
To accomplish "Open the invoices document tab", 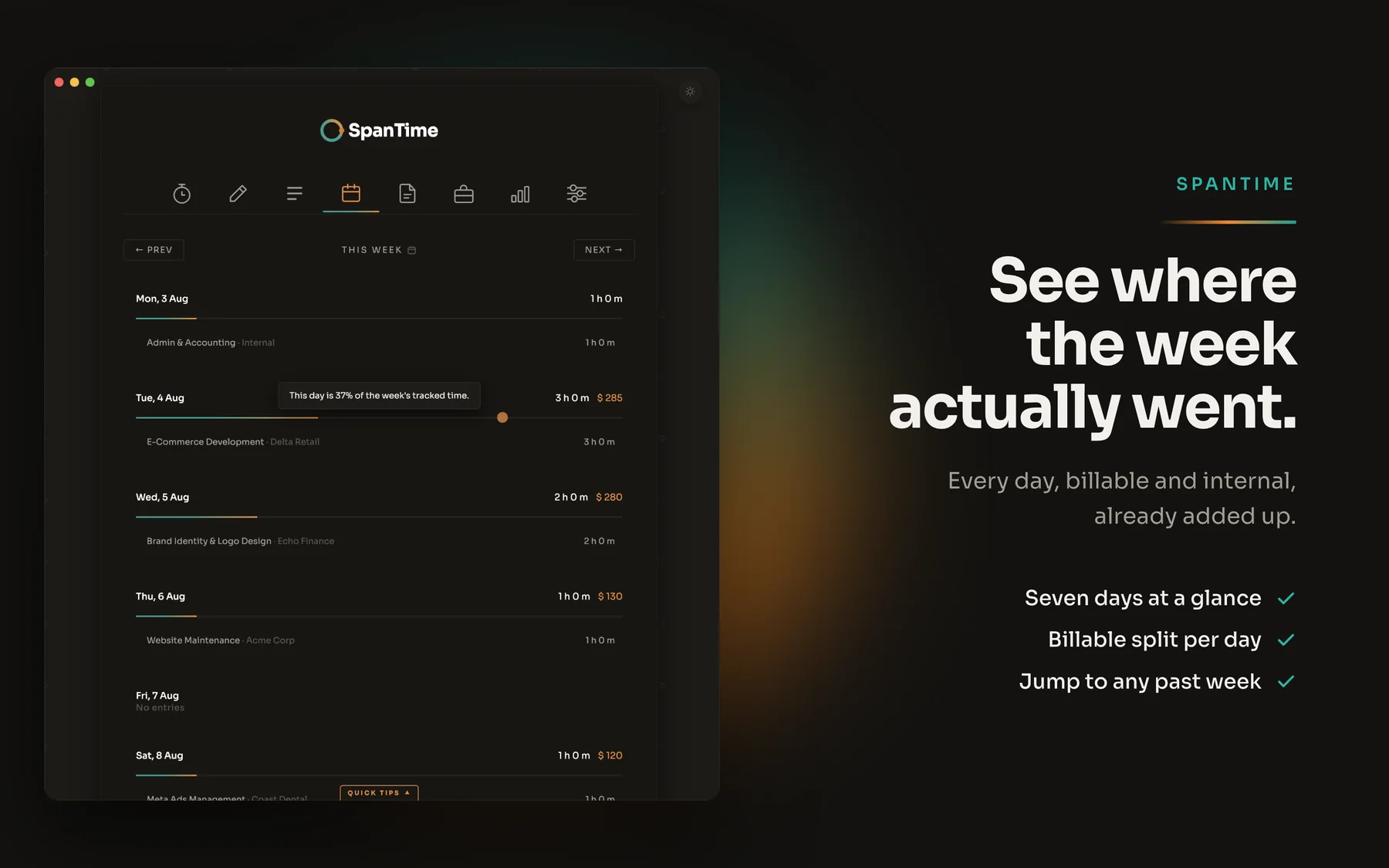I will pyautogui.click(x=407, y=194).
